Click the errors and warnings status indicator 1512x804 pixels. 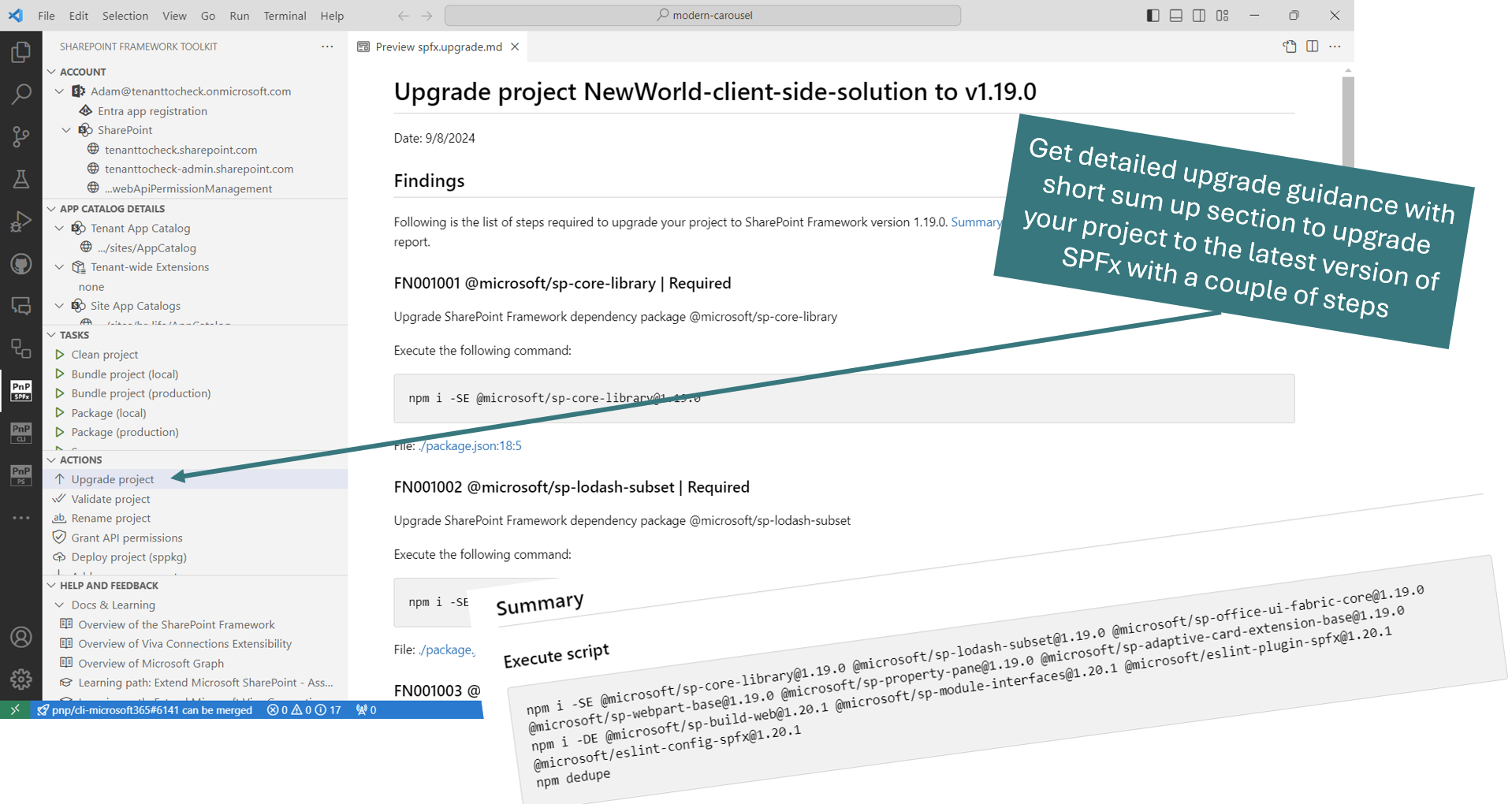coord(304,709)
